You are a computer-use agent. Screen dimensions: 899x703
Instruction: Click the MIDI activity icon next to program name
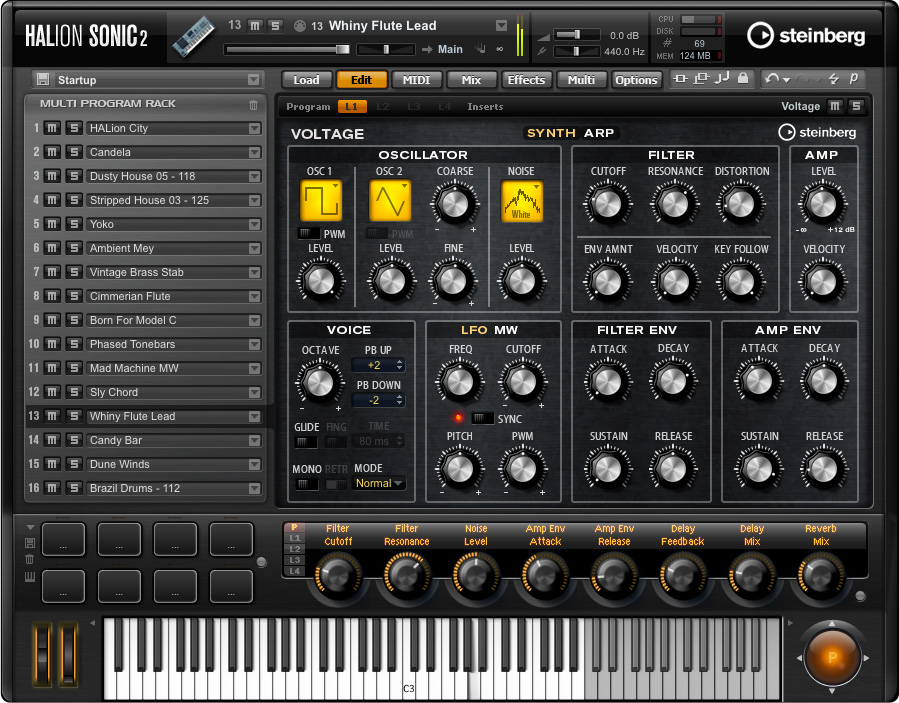[299, 26]
